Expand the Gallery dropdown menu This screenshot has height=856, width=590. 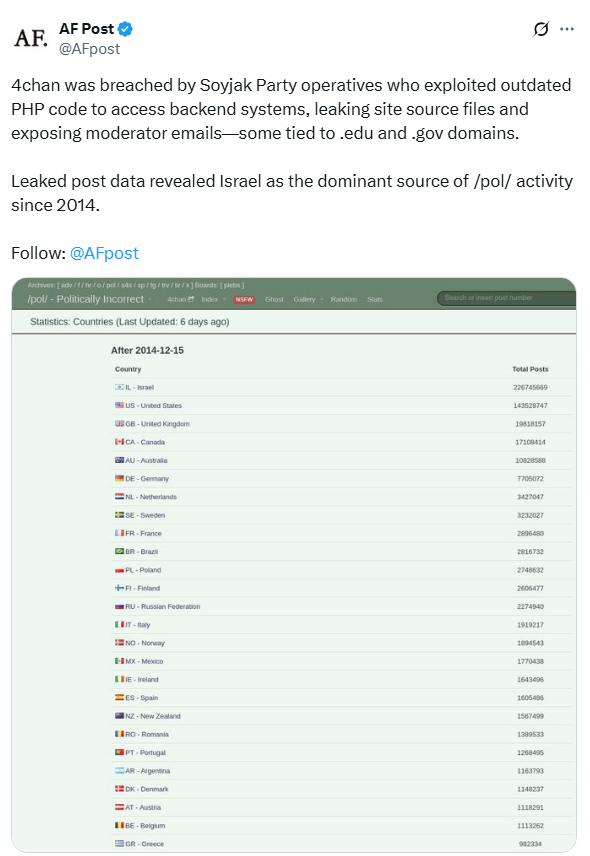[308, 299]
